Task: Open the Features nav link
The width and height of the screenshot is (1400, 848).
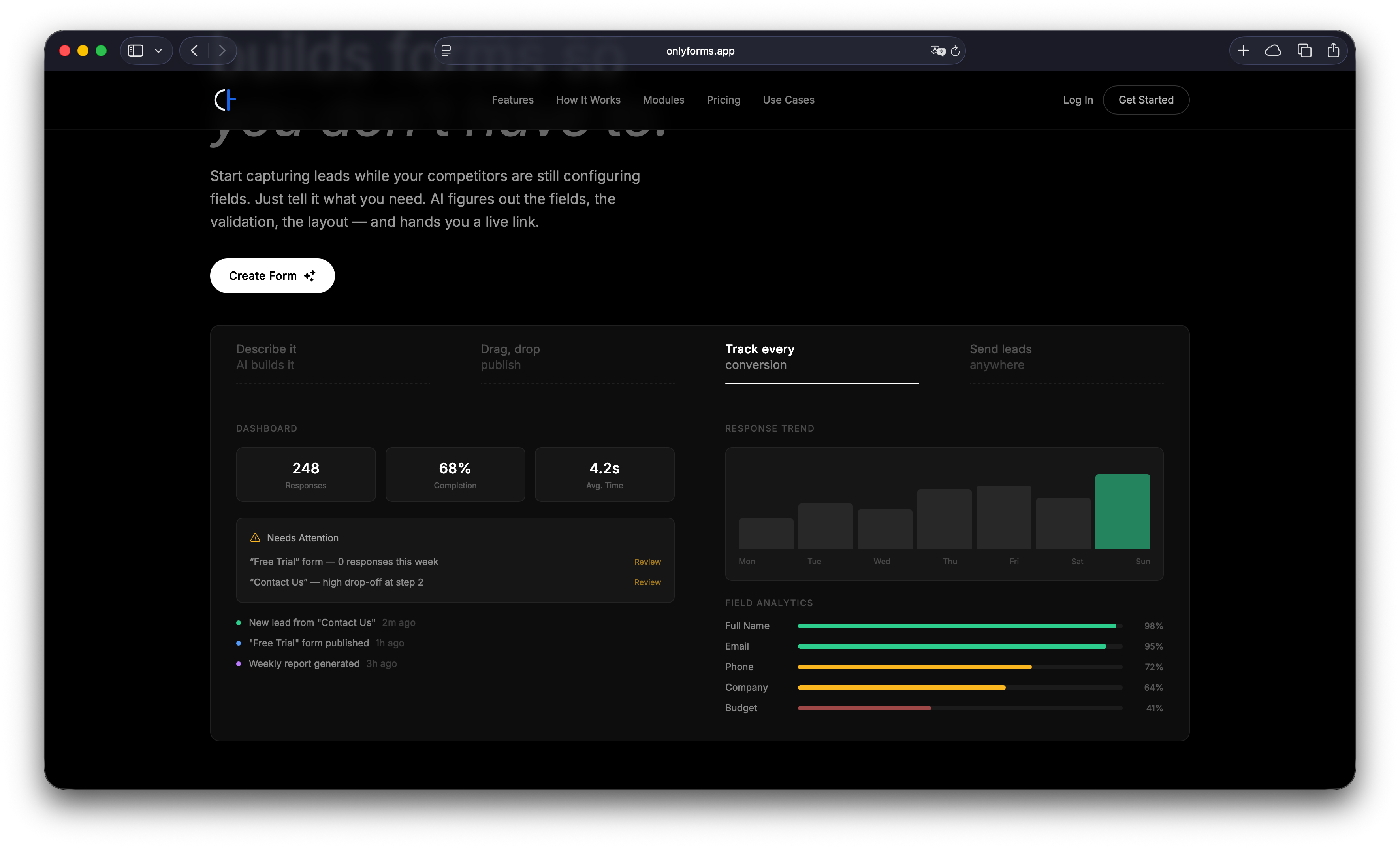Action: [512, 100]
